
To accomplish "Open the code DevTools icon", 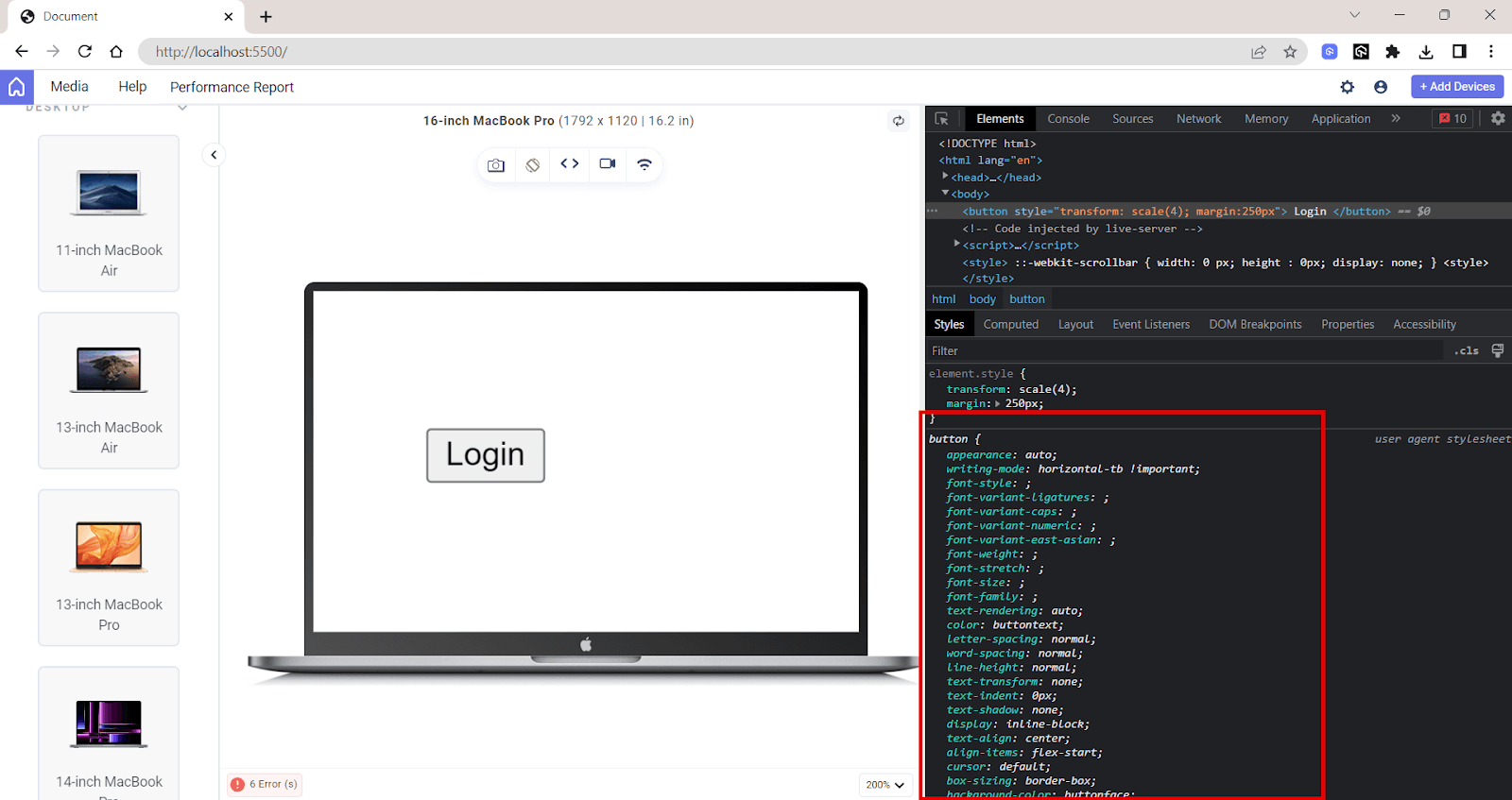I will click(570, 163).
